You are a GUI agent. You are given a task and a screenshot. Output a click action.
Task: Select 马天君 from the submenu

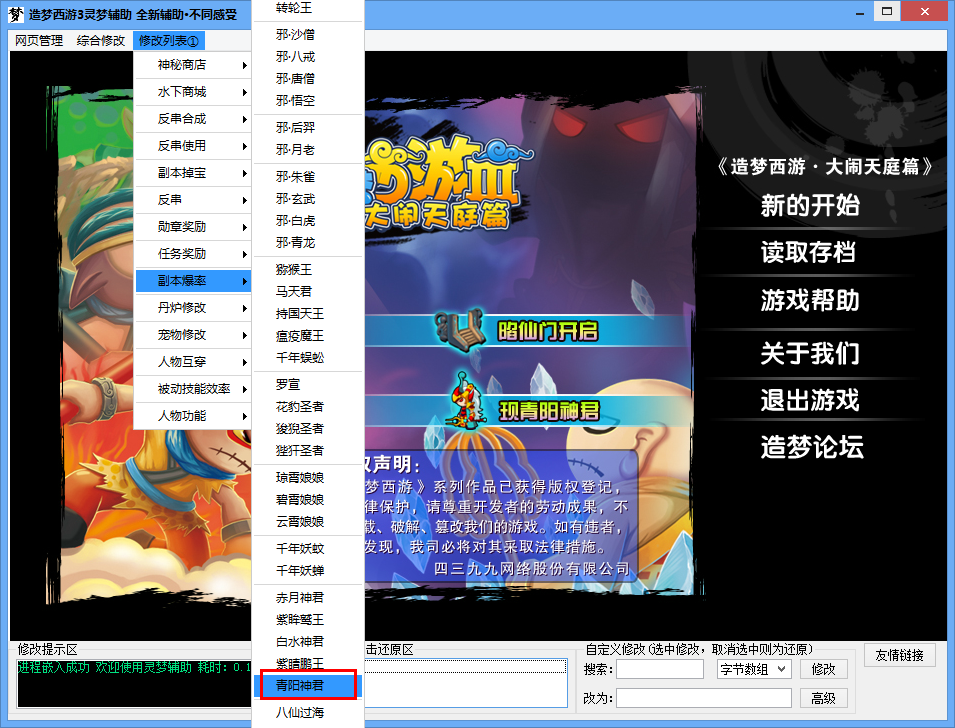click(308, 291)
